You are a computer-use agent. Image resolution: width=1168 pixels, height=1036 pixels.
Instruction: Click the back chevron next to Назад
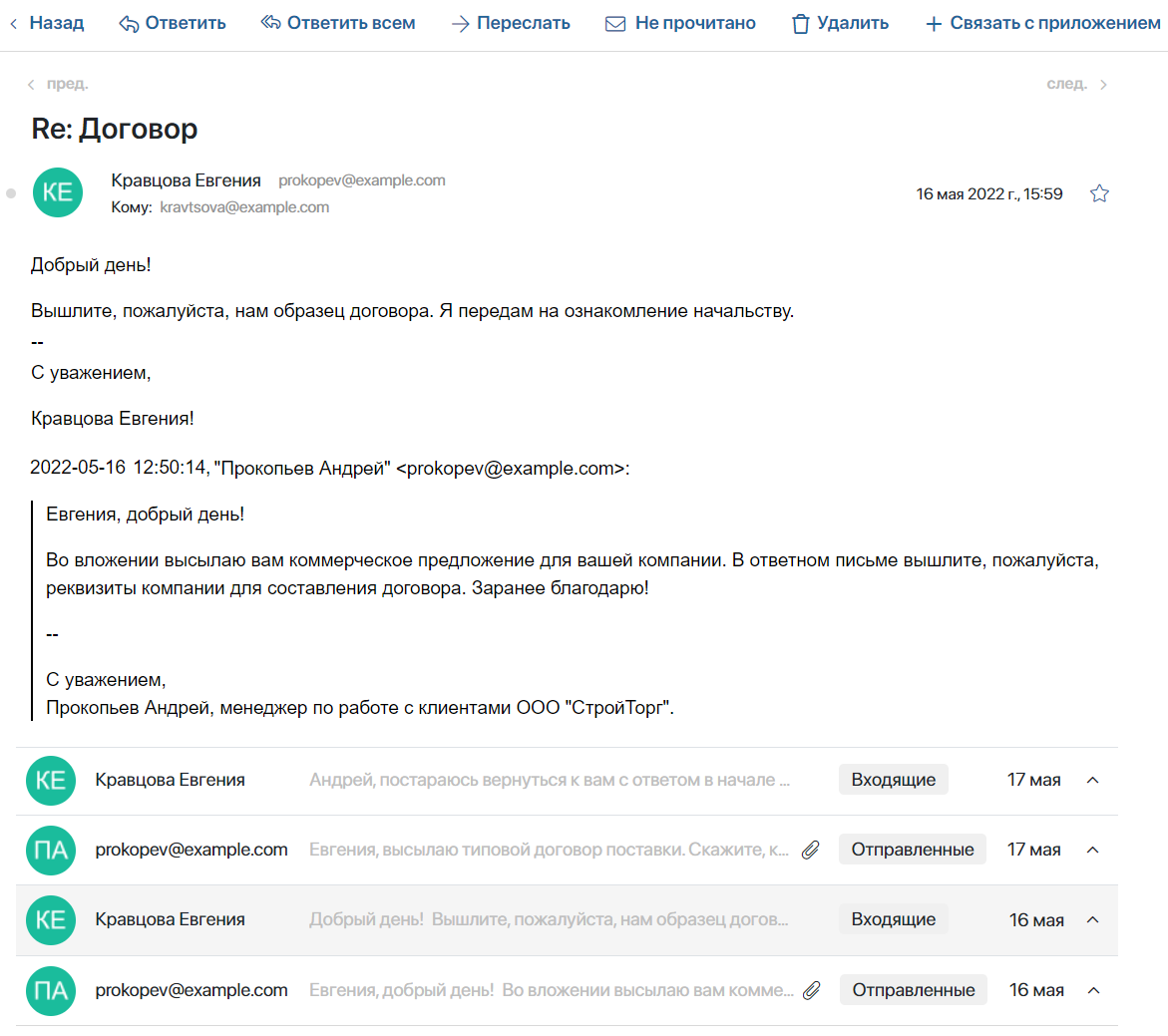(14, 24)
